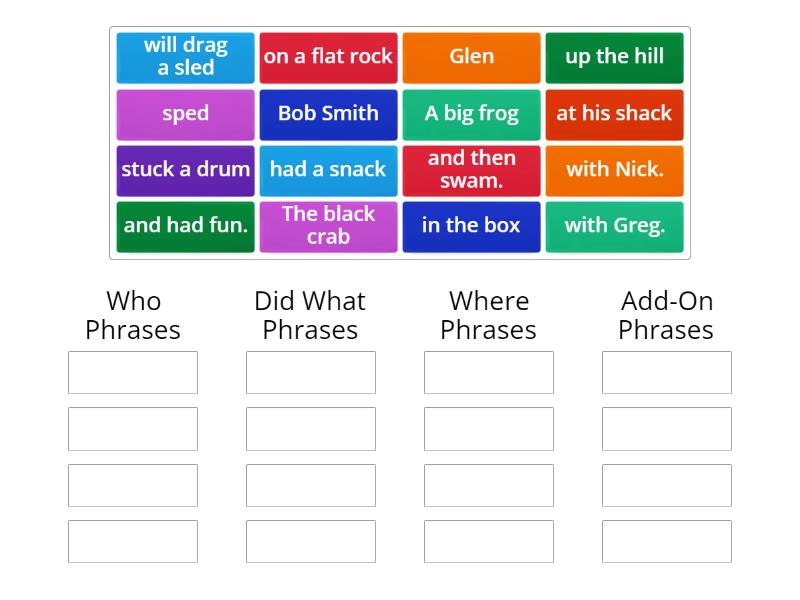Click the top slot under Did What Phrases
The image size is (800, 600).
[310, 372]
